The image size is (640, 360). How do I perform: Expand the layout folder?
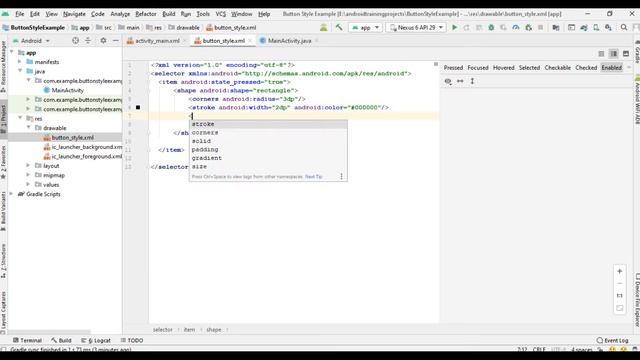pos(28,165)
